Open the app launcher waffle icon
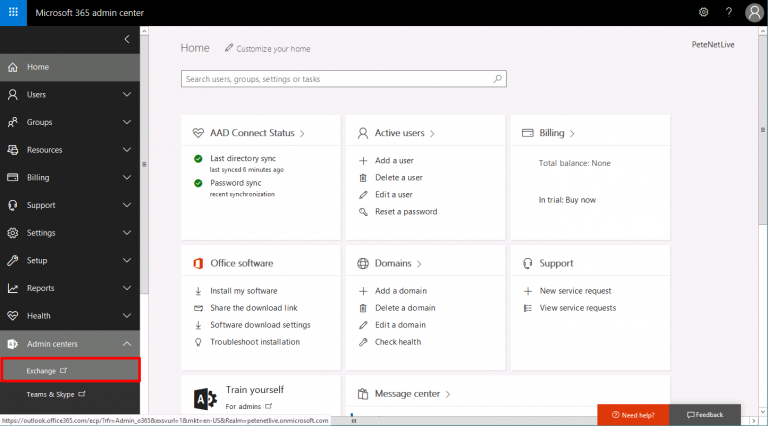The image size is (768, 426). pos(13,12)
